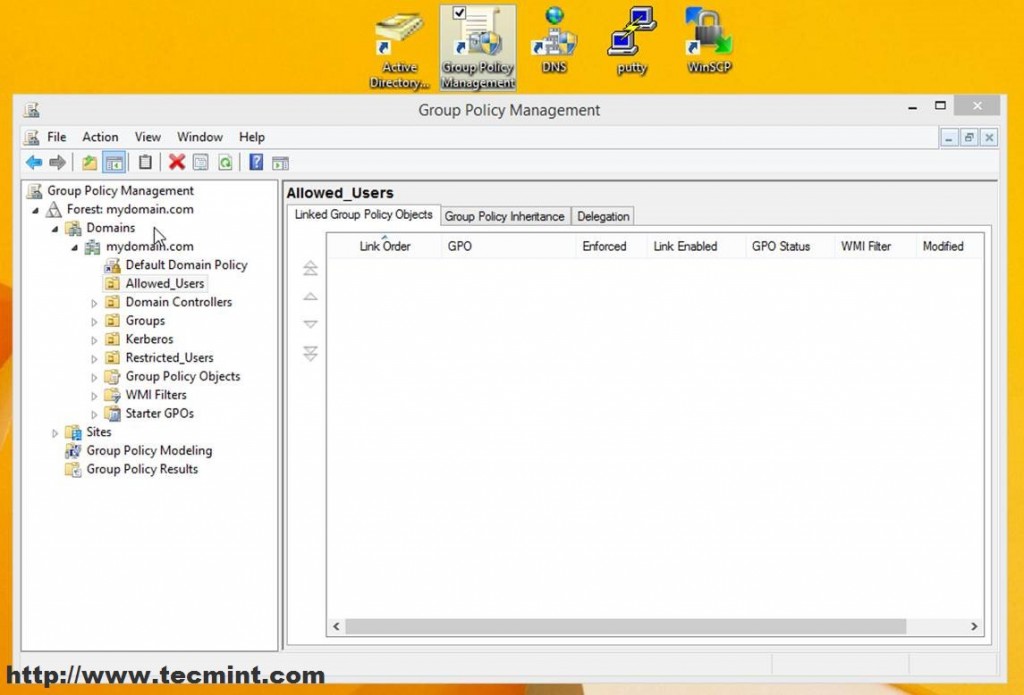Expand the Sites tree node

tap(55, 432)
